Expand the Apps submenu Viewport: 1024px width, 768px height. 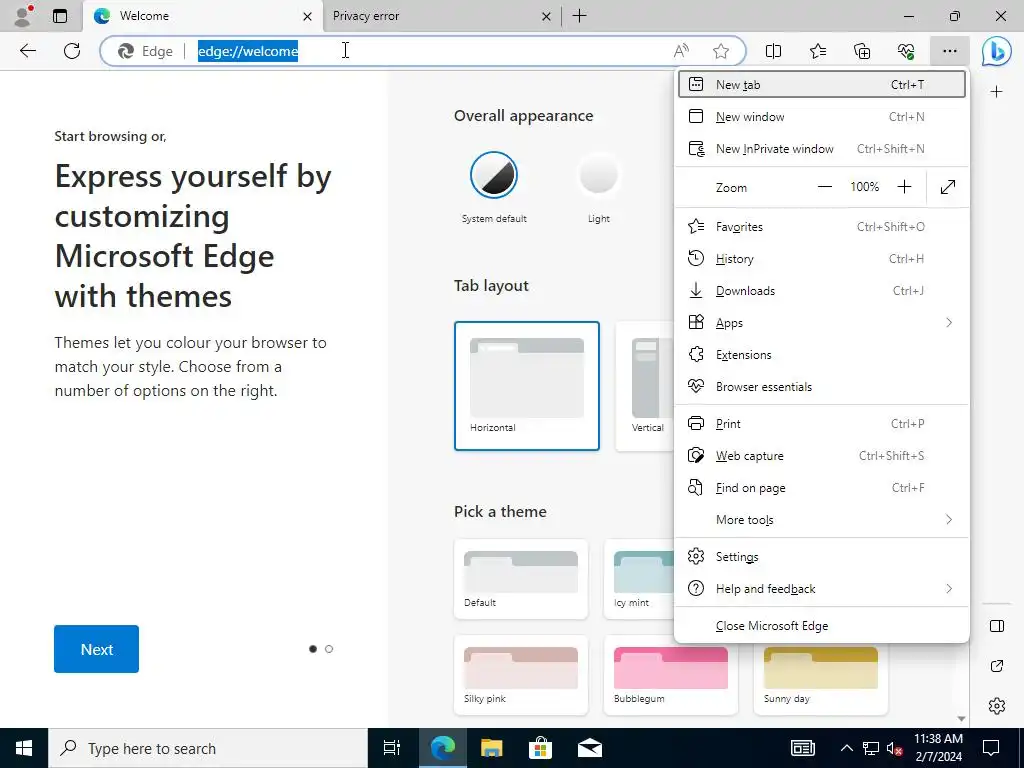coord(822,323)
